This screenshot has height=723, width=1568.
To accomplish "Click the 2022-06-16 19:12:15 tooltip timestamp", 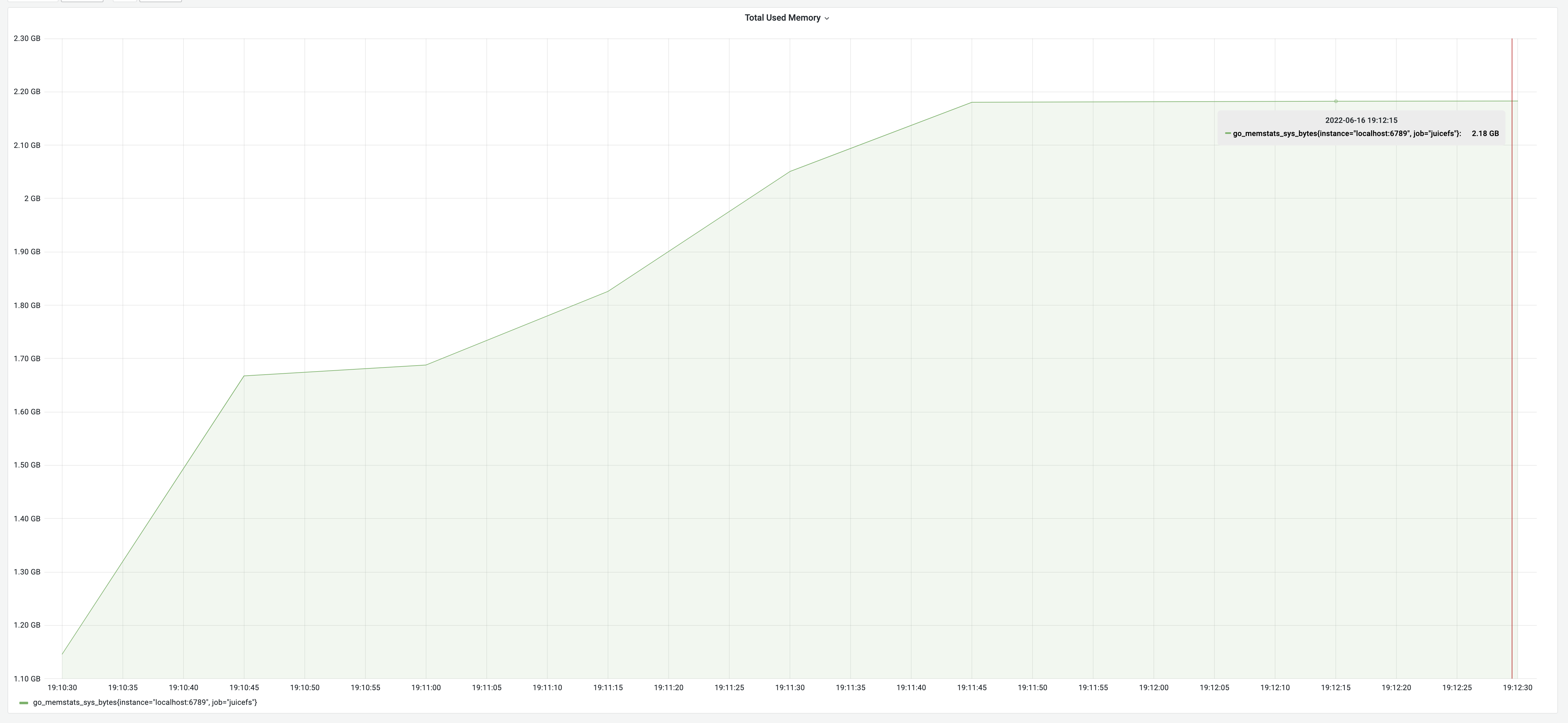I will pos(1361,121).
